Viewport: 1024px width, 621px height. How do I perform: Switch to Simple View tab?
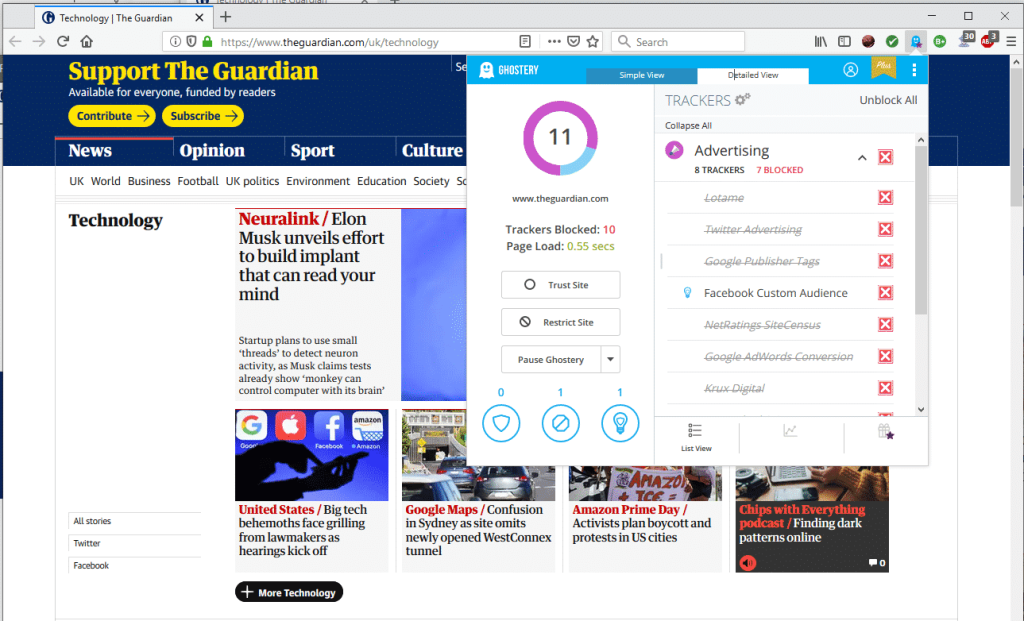click(641, 75)
